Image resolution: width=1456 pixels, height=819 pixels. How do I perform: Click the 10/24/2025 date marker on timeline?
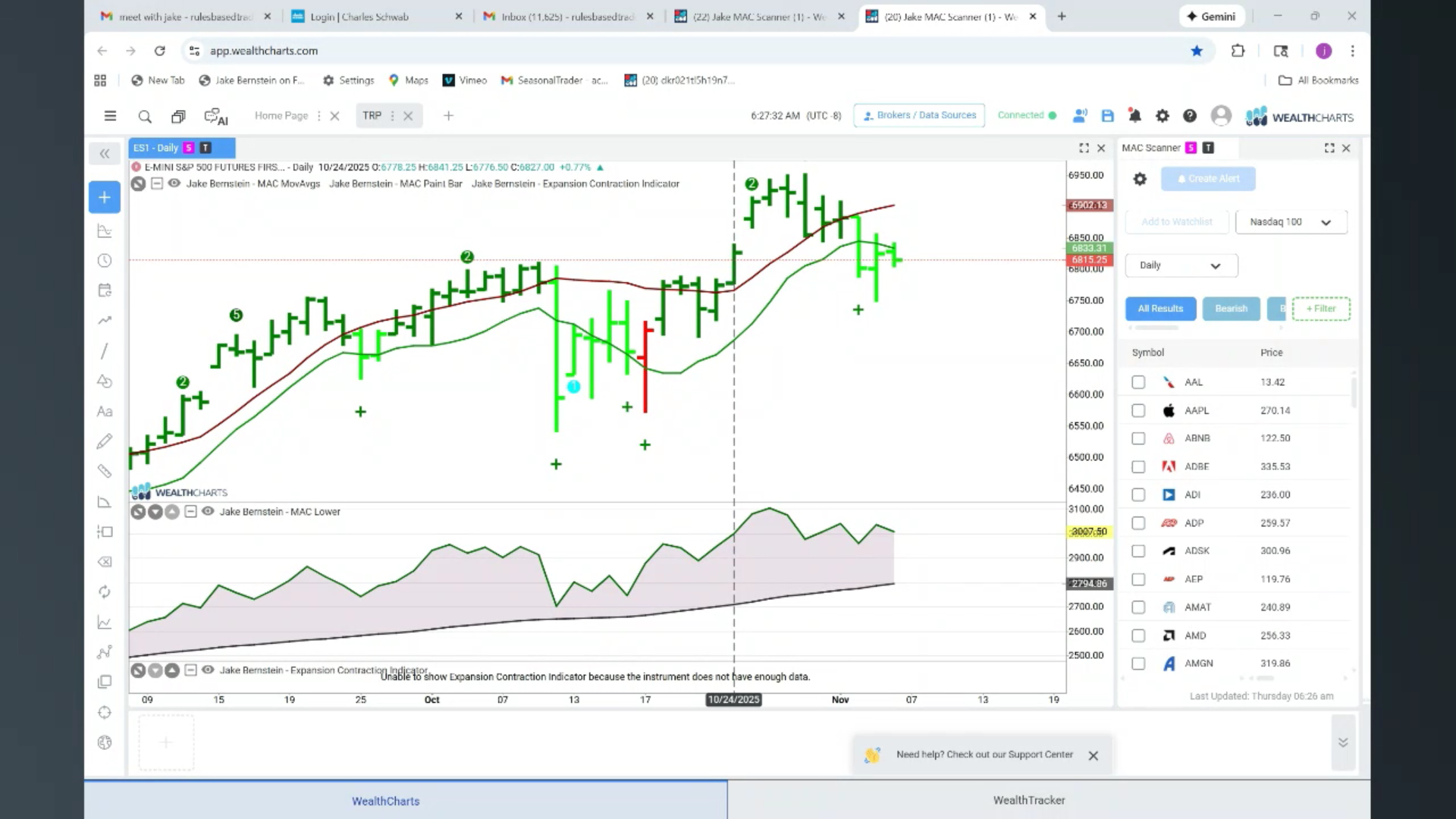point(733,699)
